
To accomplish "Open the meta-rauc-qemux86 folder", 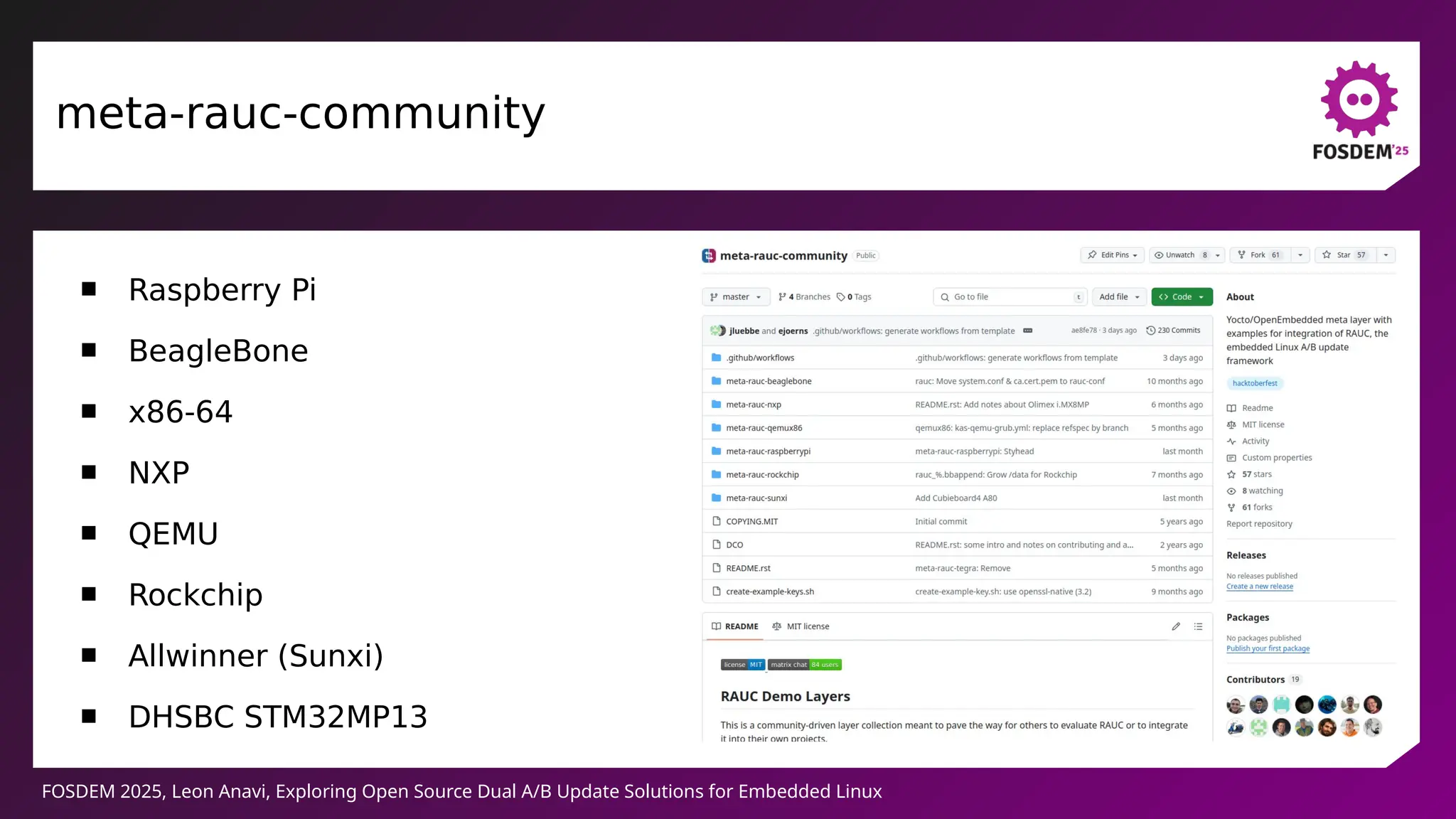I will coord(764,428).
